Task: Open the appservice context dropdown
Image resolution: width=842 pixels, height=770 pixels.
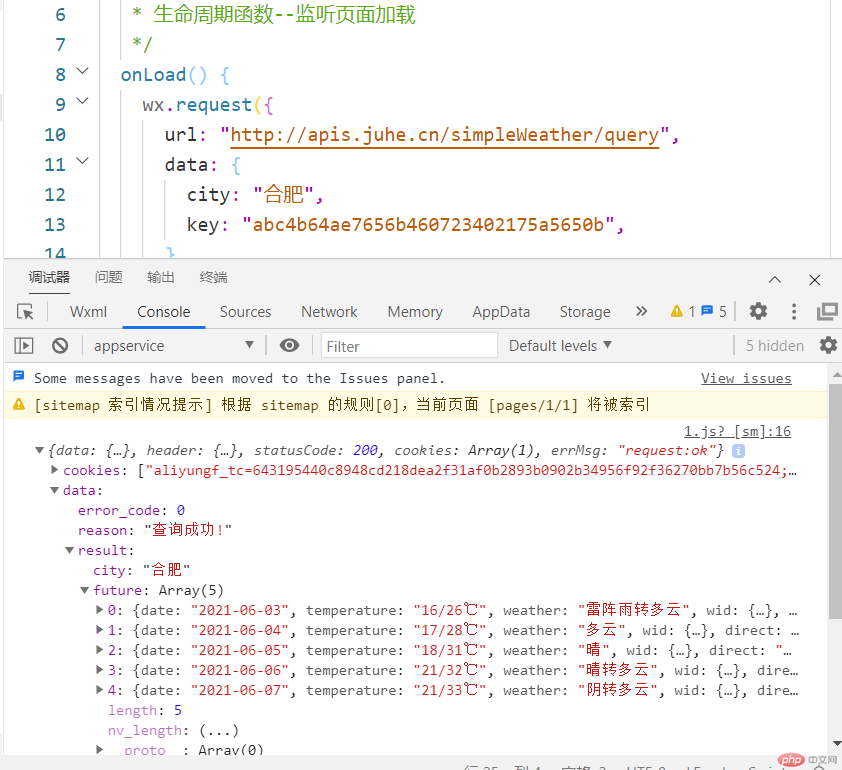Action: (x=173, y=345)
